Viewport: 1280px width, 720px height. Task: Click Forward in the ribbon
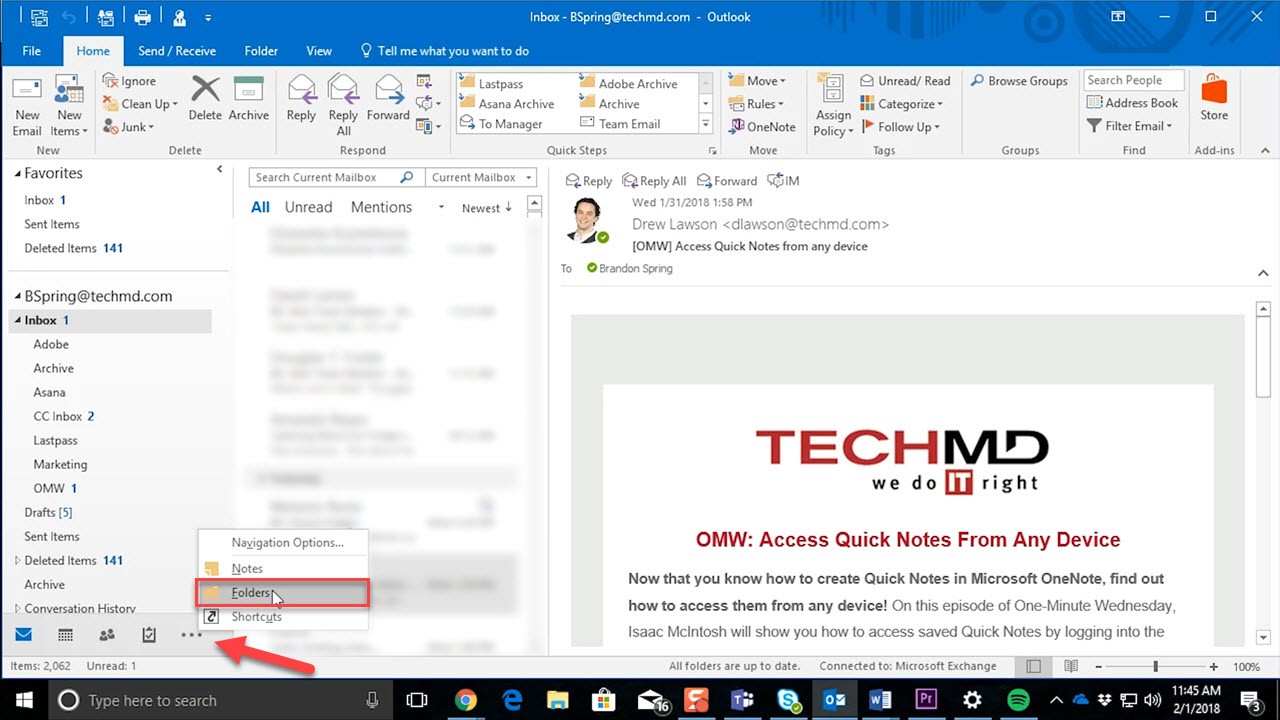pyautogui.click(x=388, y=99)
